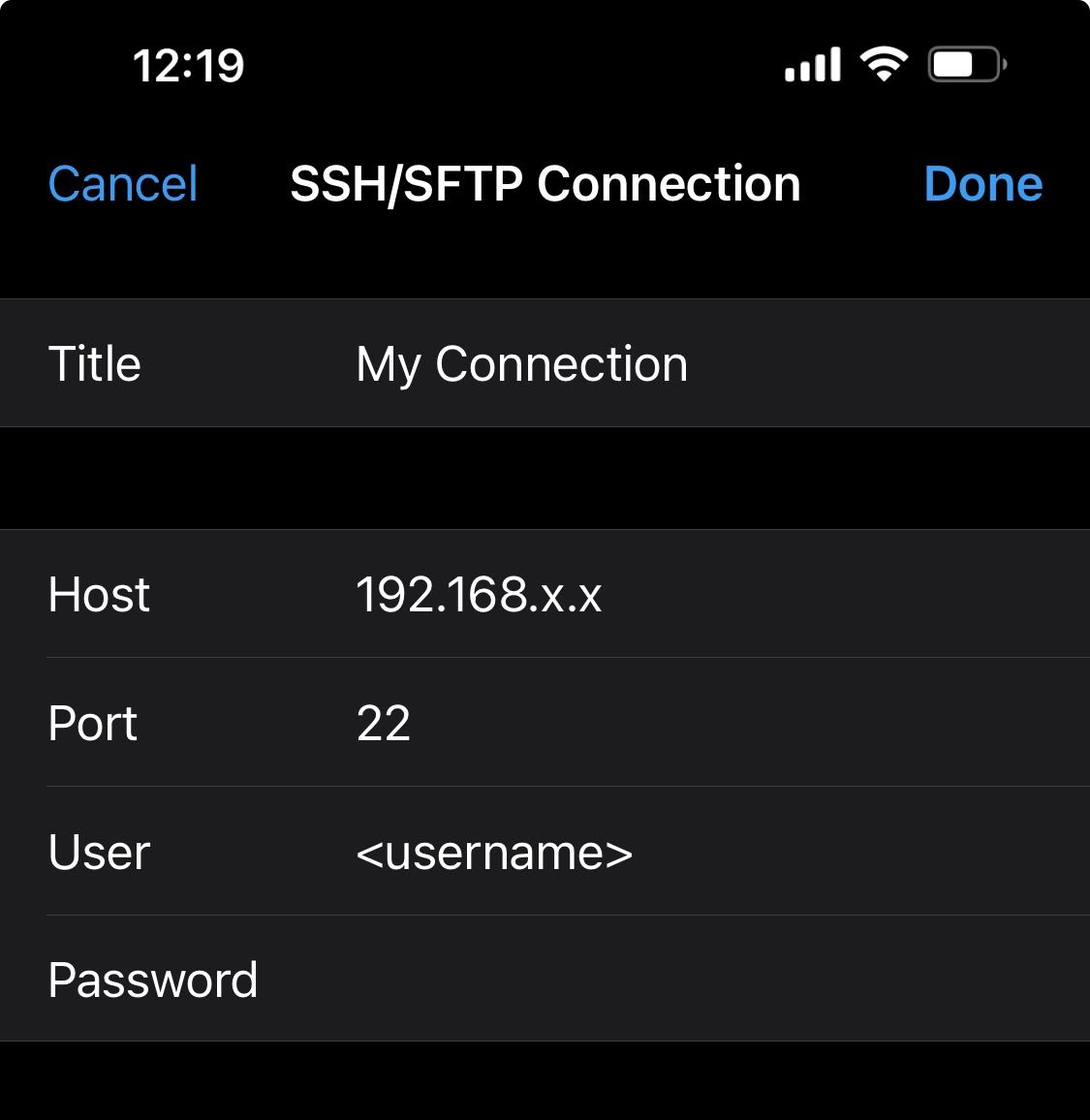Tap the Title row label

[x=93, y=363]
